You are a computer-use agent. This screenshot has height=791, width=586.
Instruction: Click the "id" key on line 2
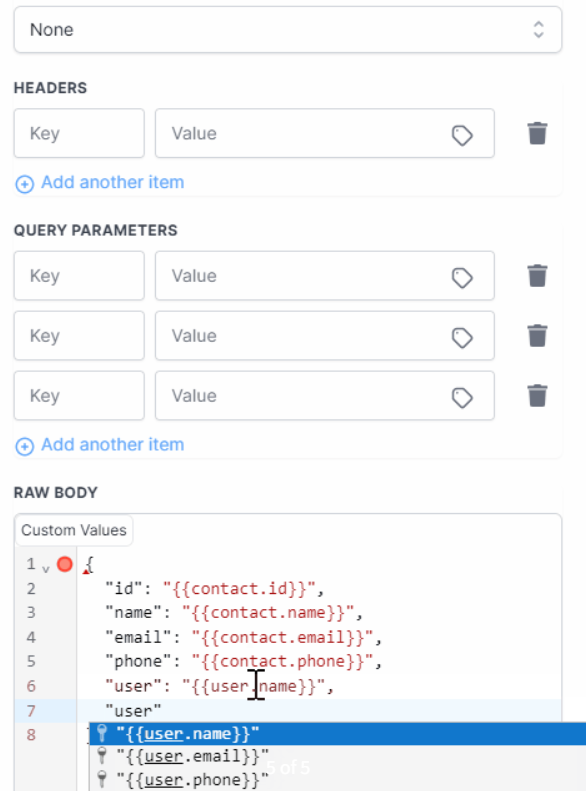124,589
